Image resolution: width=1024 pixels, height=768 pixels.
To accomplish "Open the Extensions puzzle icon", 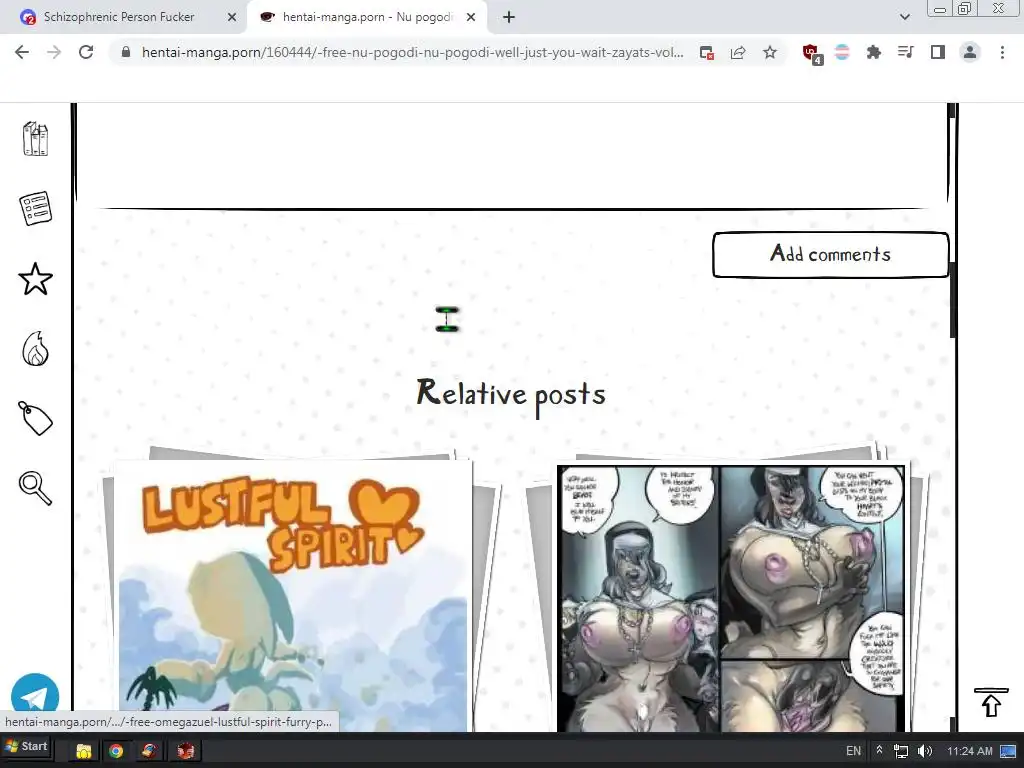I will coord(874,52).
